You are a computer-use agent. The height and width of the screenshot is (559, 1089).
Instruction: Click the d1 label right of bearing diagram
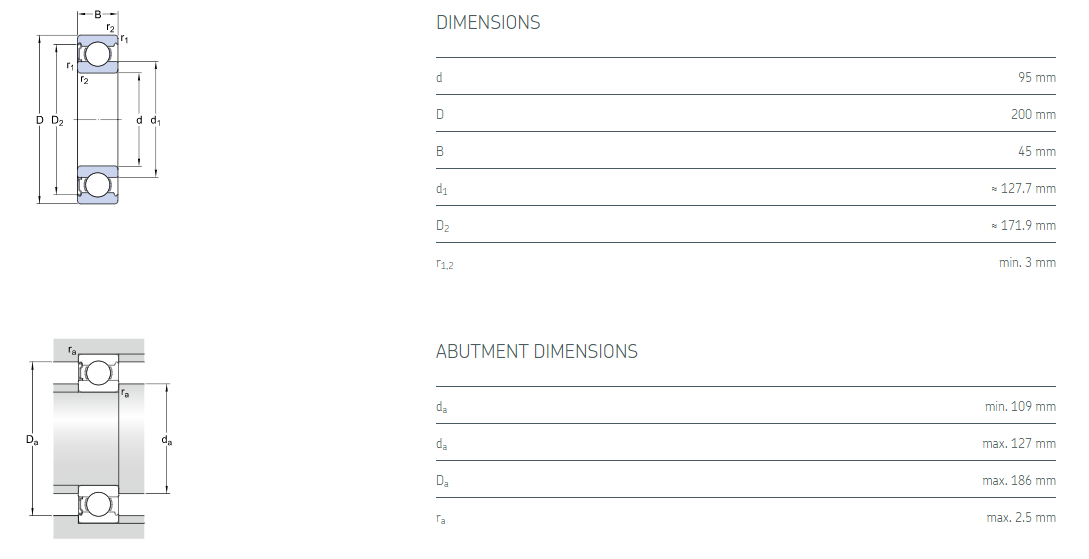(x=155, y=121)
